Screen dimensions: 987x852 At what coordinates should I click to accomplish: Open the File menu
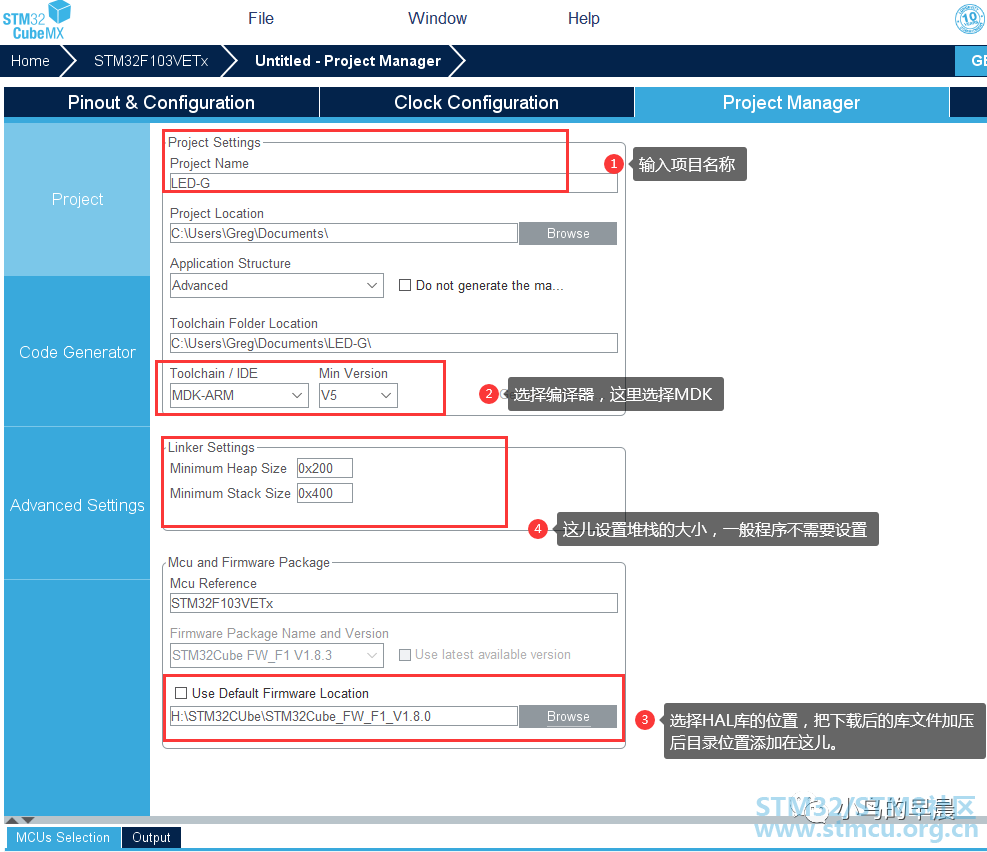261,18
